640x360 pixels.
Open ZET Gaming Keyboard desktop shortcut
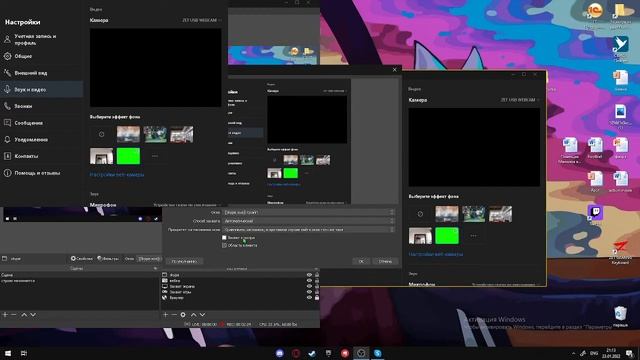(620, 252)
